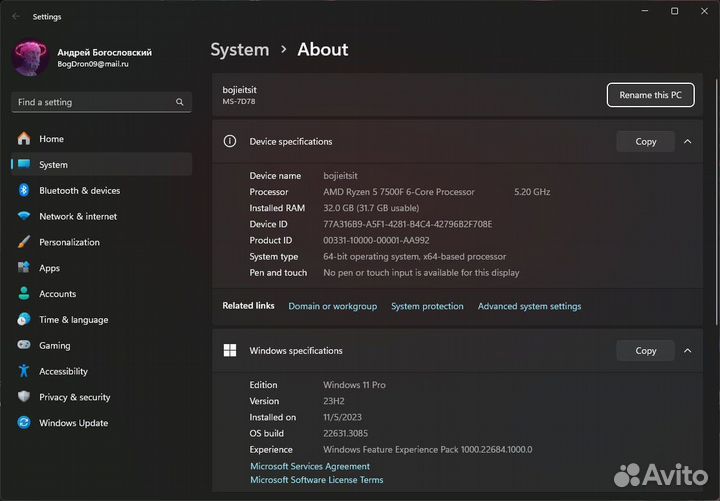Image resolution: width=720 pixels, height=501 pixels.
Task: Maximize the Settings window
Action: click(x=674, y=11)
